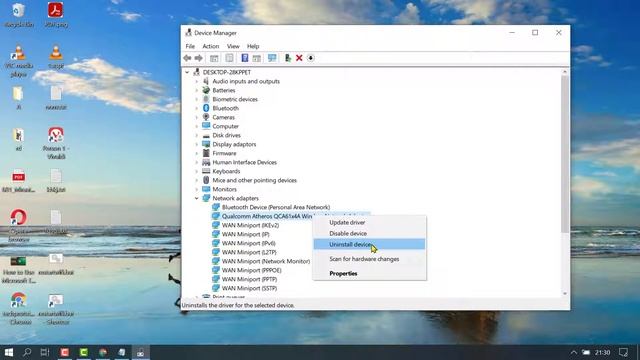Choose Scan for hardware changes in context menu
The image size is (640, 360).
click(x=369, y=259)
